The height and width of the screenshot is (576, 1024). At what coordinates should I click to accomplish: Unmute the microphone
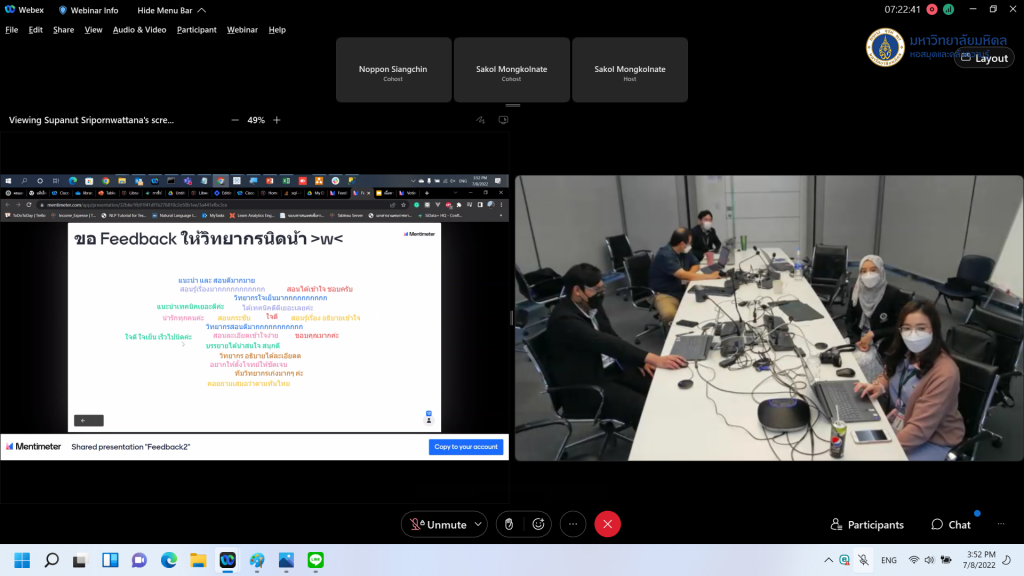[x=437, y=524]
